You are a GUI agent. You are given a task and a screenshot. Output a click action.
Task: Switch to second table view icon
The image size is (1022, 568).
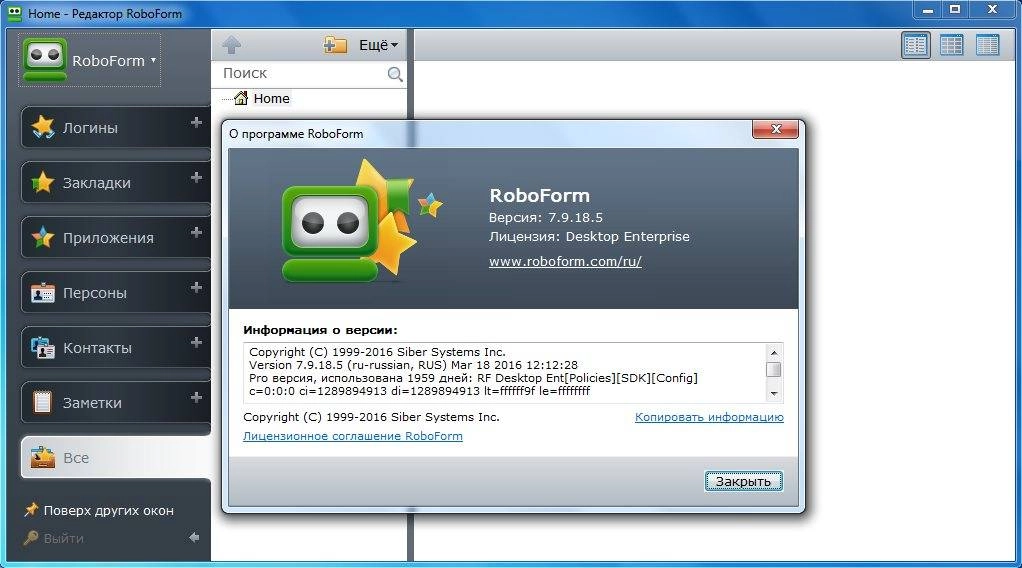click(952, 45)
